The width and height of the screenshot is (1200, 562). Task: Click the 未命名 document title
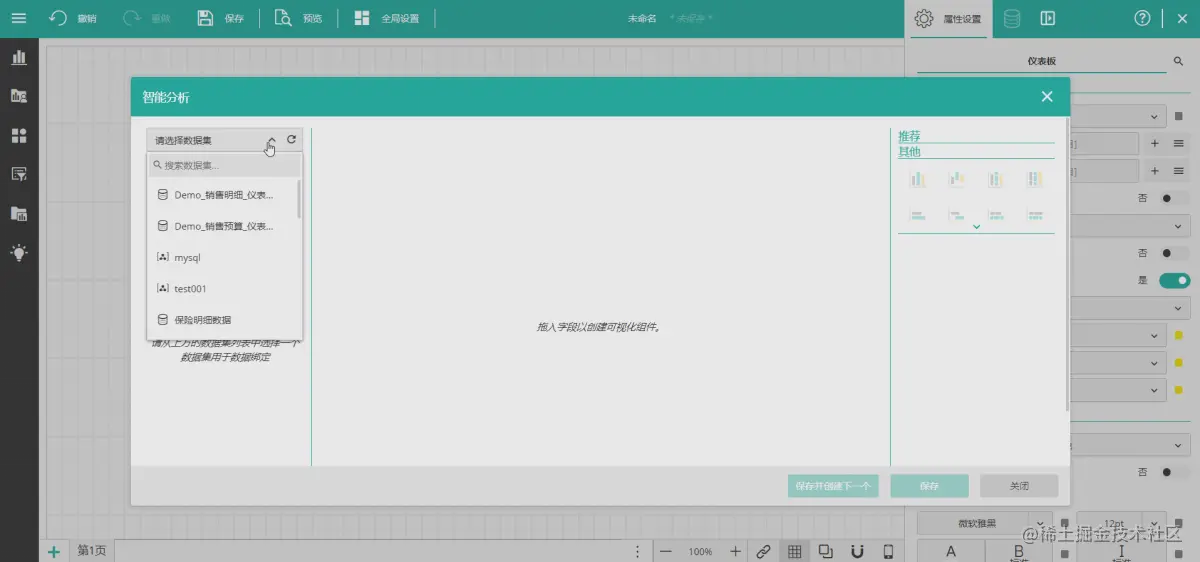tap(642, 18)
